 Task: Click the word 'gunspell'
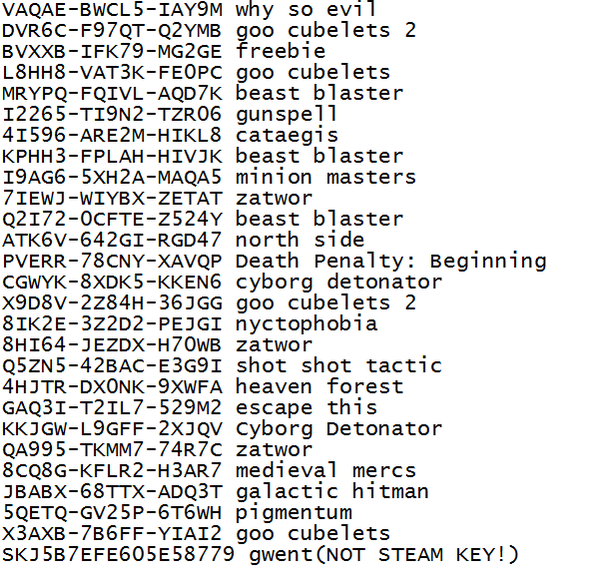point(286,115)
